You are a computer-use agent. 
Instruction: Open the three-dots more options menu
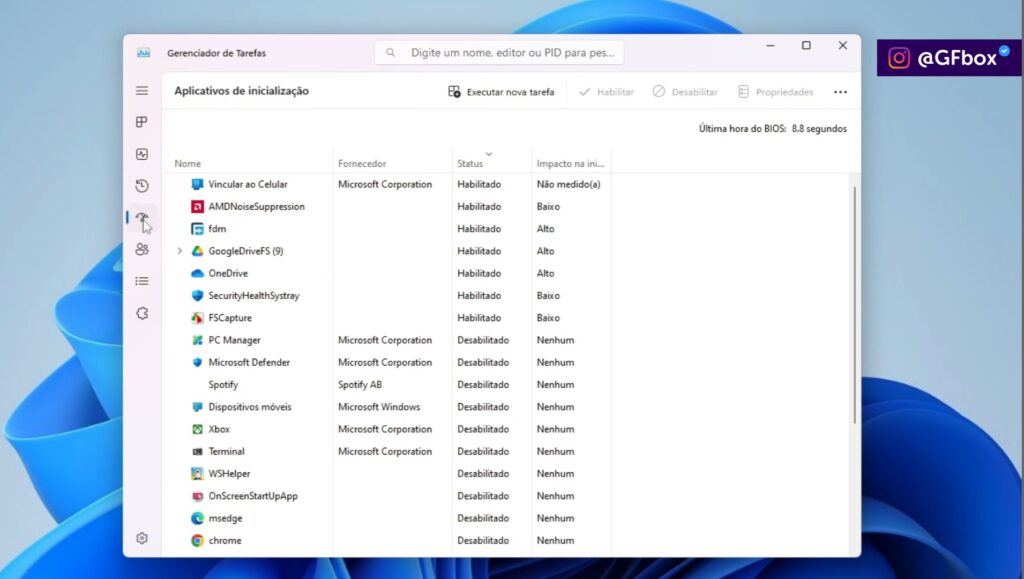pyautogui.click(x=840, y=92)
